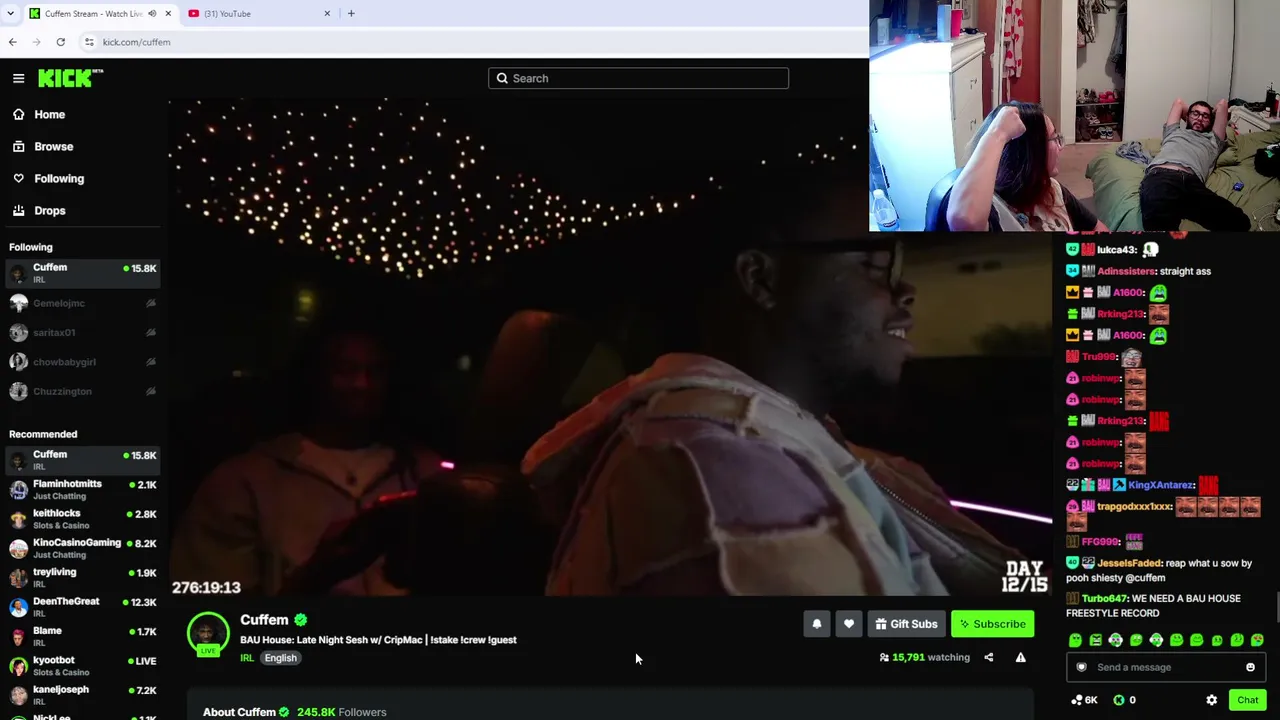Open offline channel Chuzzington
The height and width of the screenshot is (720, 1280).
pos(82,391)
